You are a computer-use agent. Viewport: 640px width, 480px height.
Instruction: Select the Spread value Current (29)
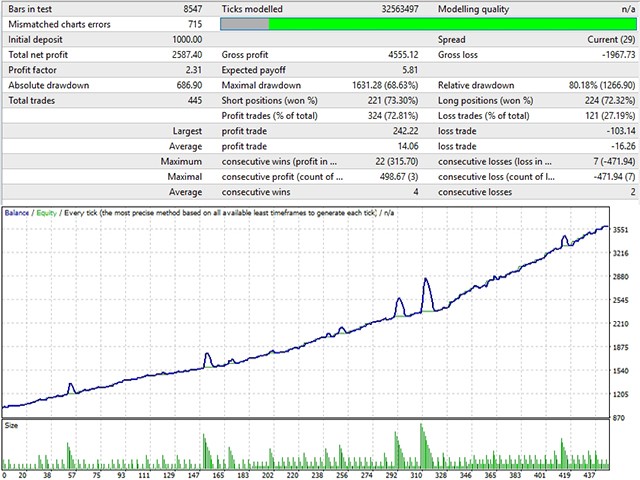click(x=611, y=40)
